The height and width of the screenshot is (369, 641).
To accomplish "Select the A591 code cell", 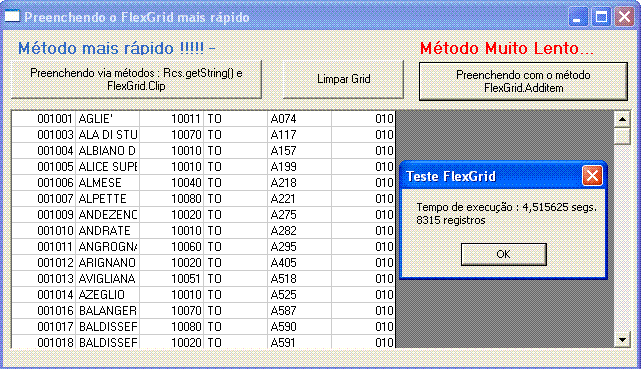I will coord(299,342).
